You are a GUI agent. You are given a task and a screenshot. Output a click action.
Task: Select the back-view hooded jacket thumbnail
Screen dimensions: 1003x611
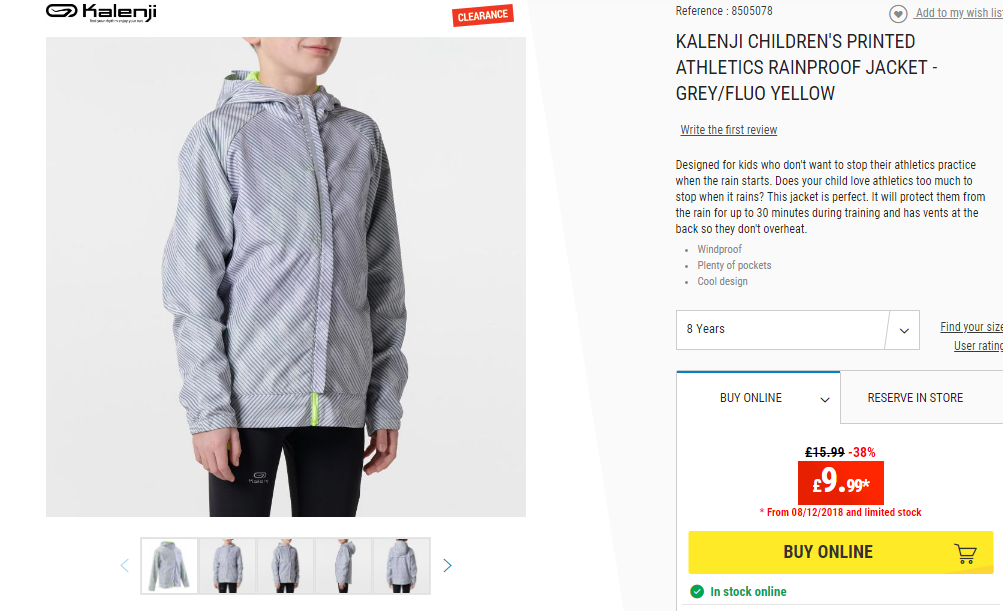click(x=402, y=566)
